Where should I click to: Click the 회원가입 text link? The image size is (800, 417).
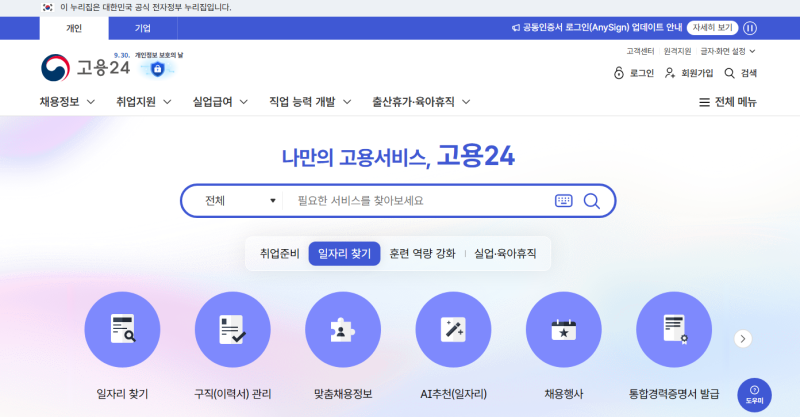[x=697, y=73]
